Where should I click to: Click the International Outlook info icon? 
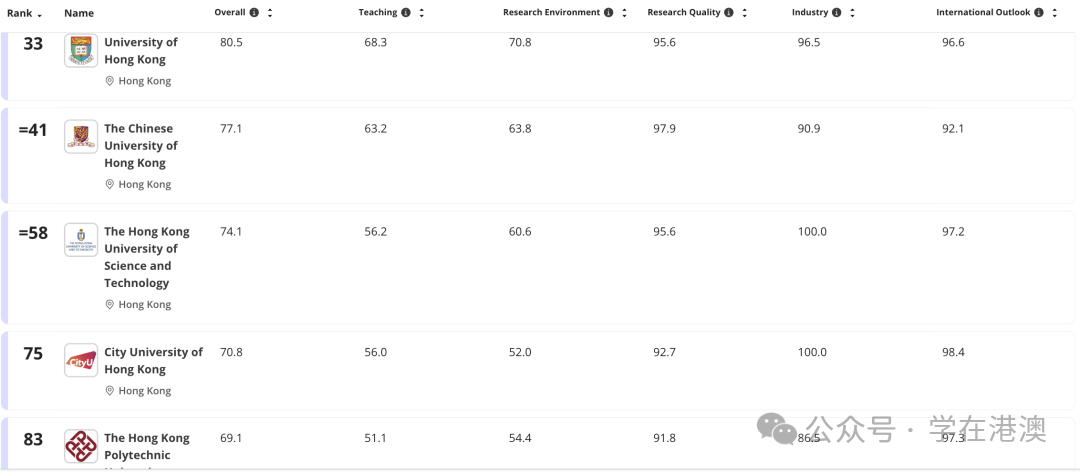1039,13
